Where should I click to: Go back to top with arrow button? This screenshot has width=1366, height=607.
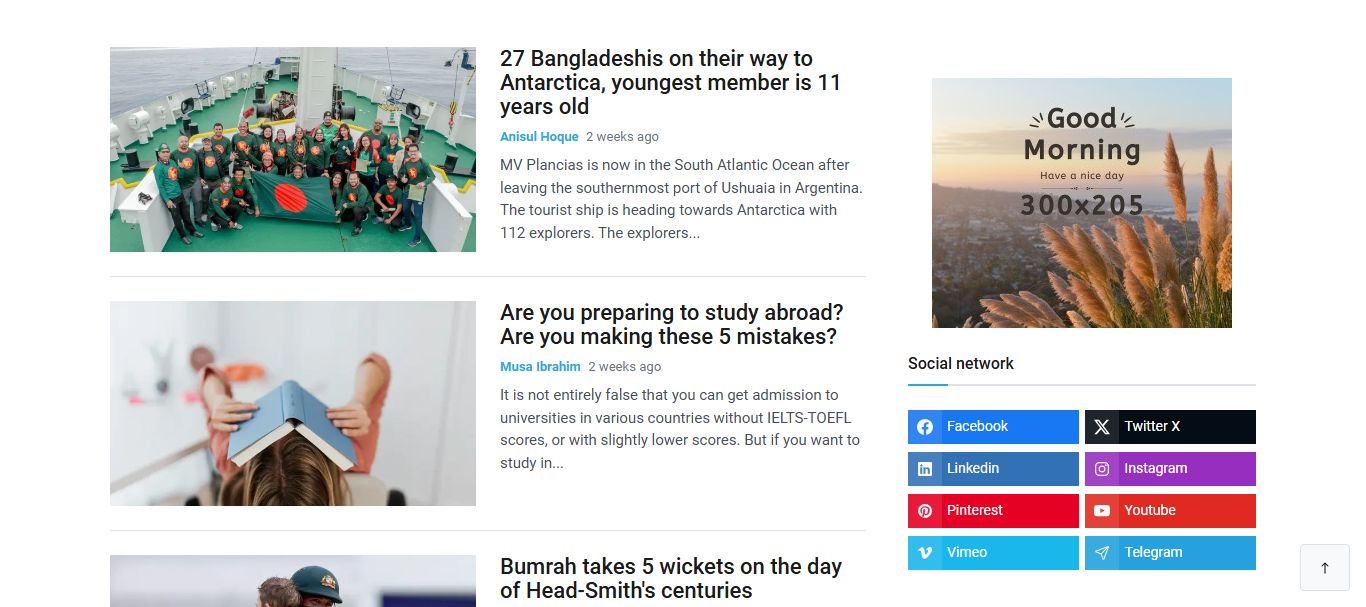[1325, 568]
